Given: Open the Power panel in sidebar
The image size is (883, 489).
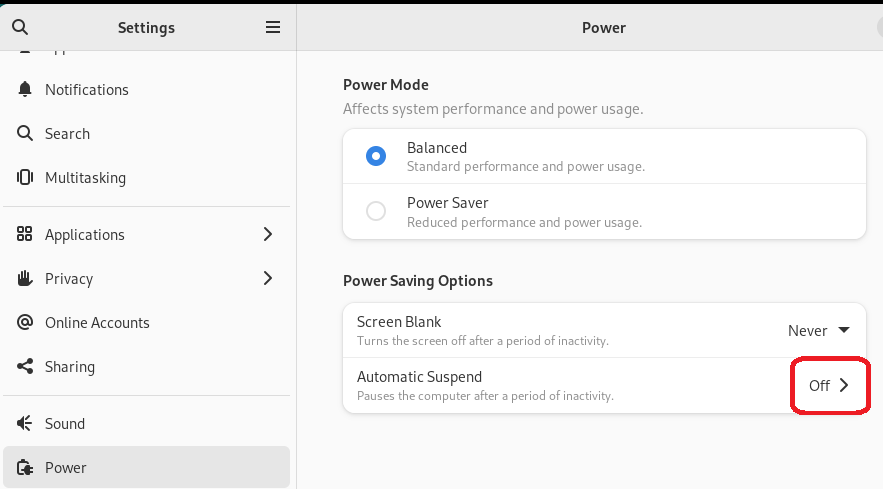Looking at the screenshot, I should [x=66, y=468].
